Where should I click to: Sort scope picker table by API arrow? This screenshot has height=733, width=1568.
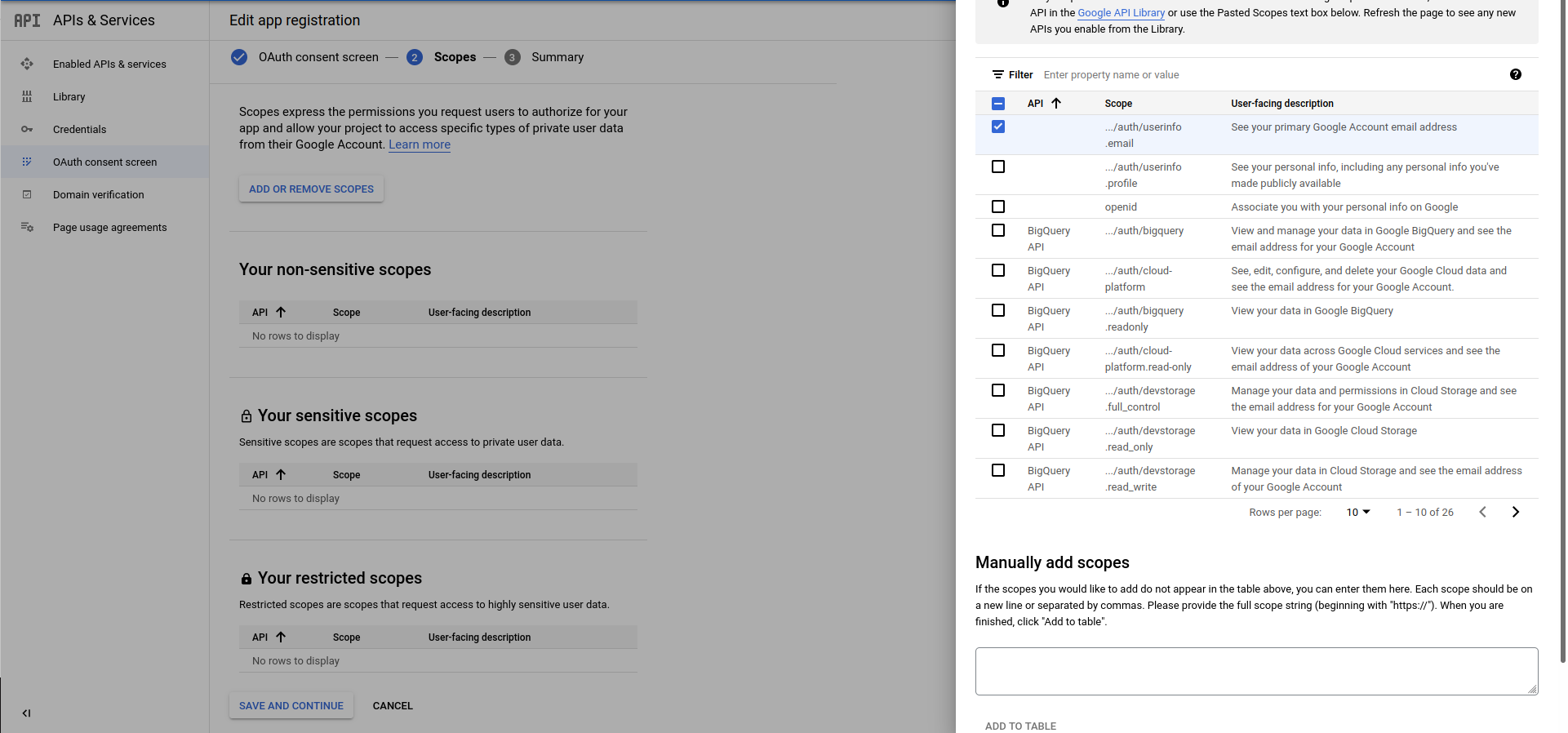point(1056,103)
